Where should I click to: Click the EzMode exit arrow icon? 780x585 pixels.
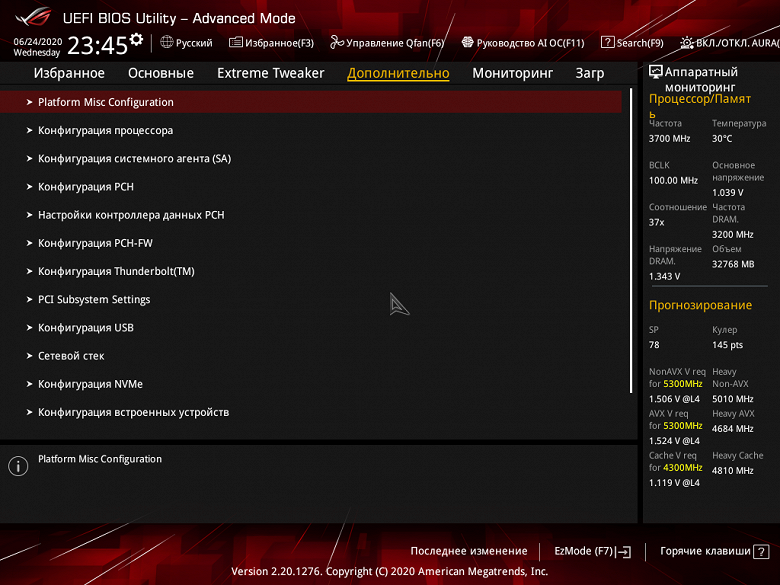624,552
